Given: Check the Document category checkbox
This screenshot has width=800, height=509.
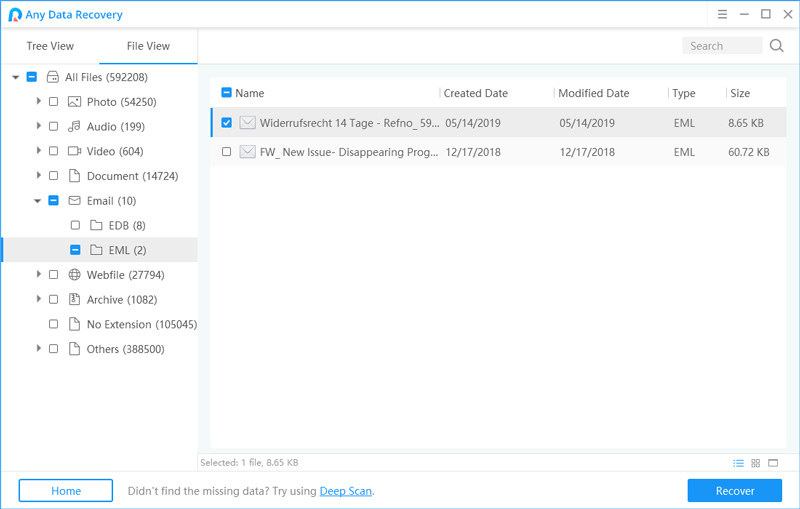Looking at the screenshot, I should (54, 175).
